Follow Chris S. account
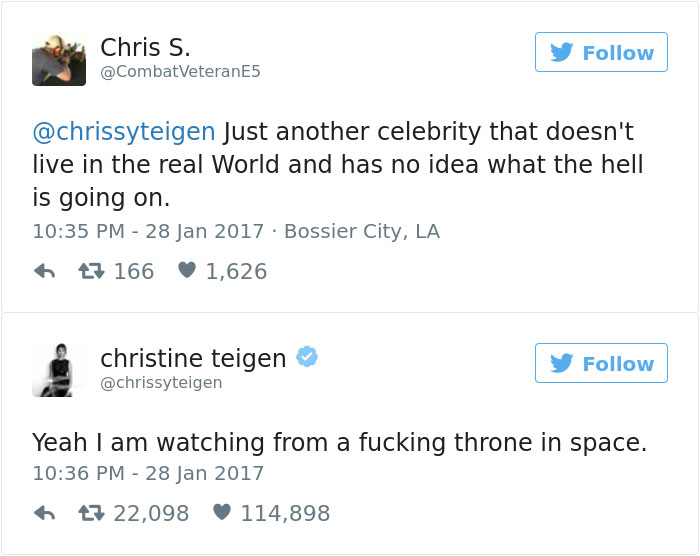The image size is (700, 556). point(601,52)
